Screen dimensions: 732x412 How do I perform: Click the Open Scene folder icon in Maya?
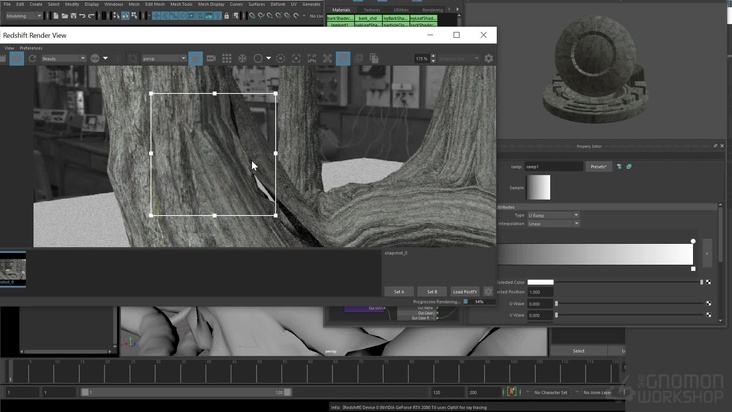pyautogui.click(x=64, y=16)
